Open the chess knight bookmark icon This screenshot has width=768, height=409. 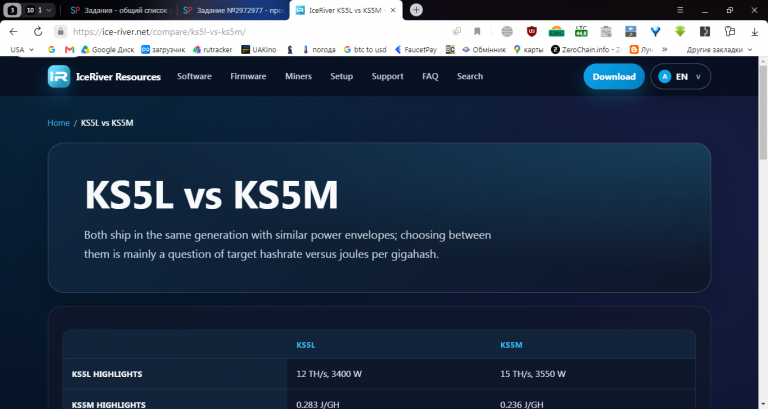(x=290, y=49)
